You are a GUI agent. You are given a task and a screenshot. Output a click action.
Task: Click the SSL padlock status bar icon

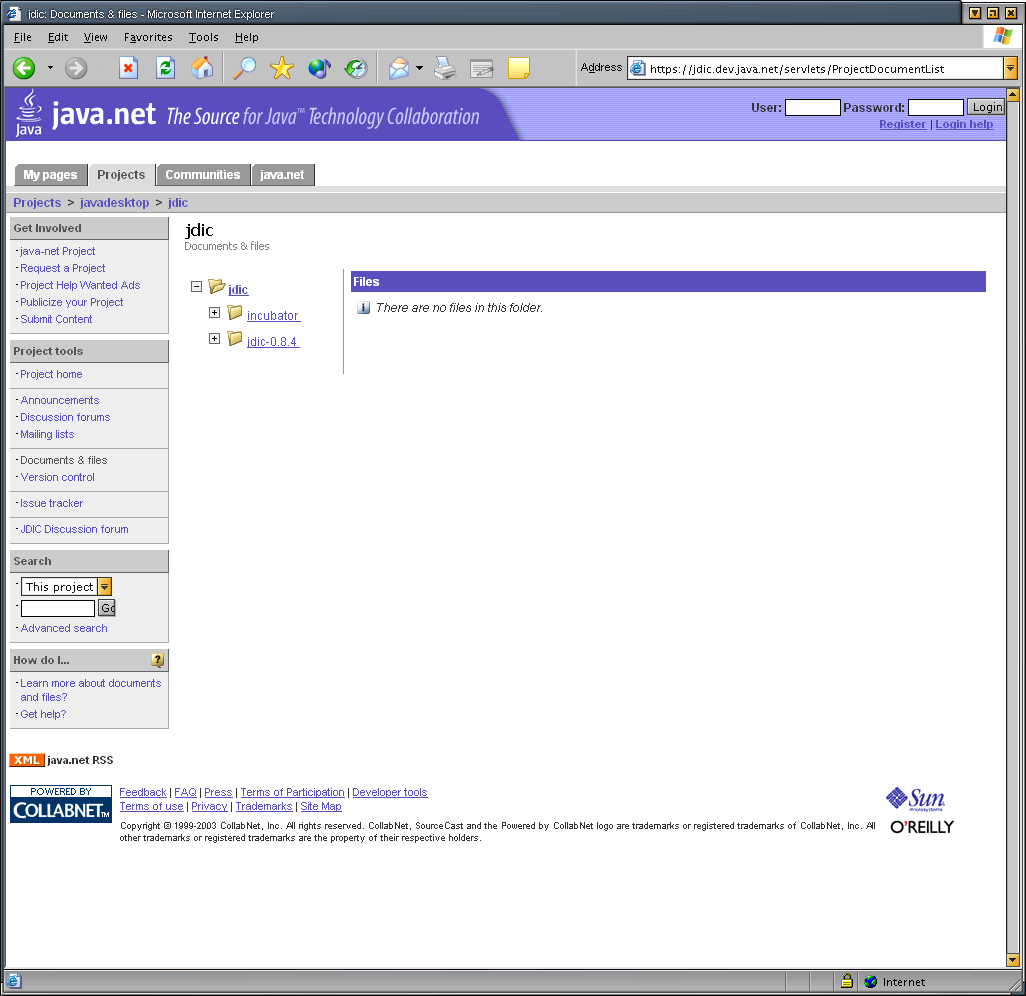click(847, 980)
